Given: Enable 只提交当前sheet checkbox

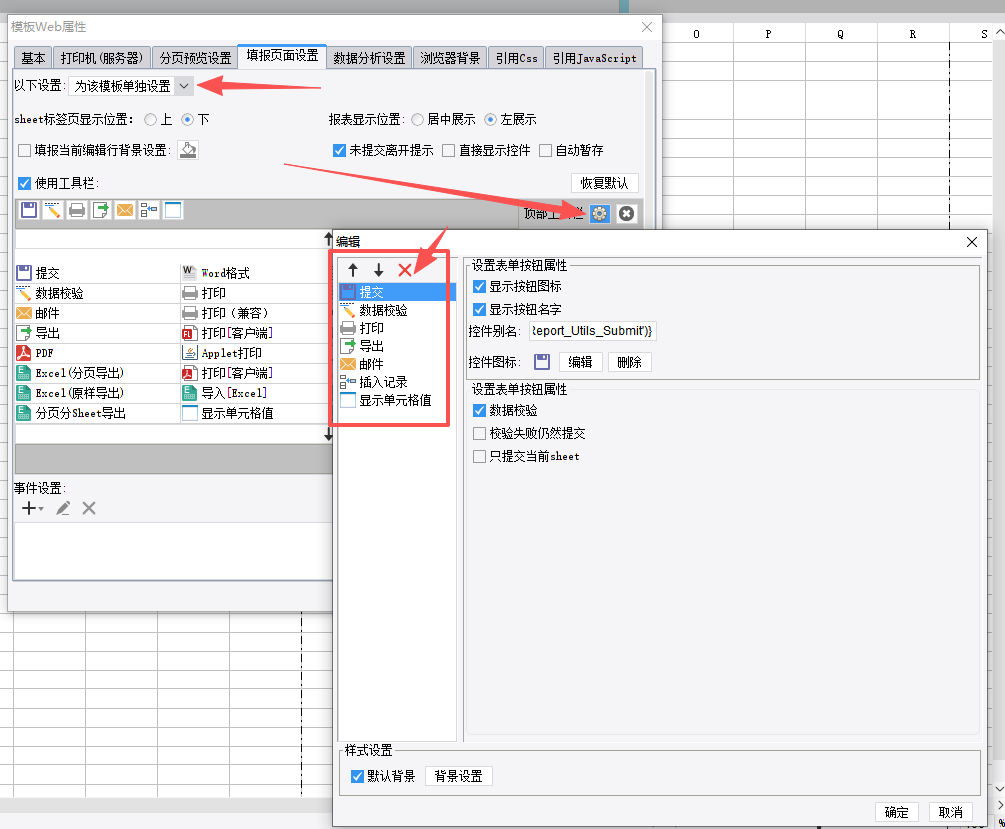Looking at the screenshot, I should pos(479,456).
